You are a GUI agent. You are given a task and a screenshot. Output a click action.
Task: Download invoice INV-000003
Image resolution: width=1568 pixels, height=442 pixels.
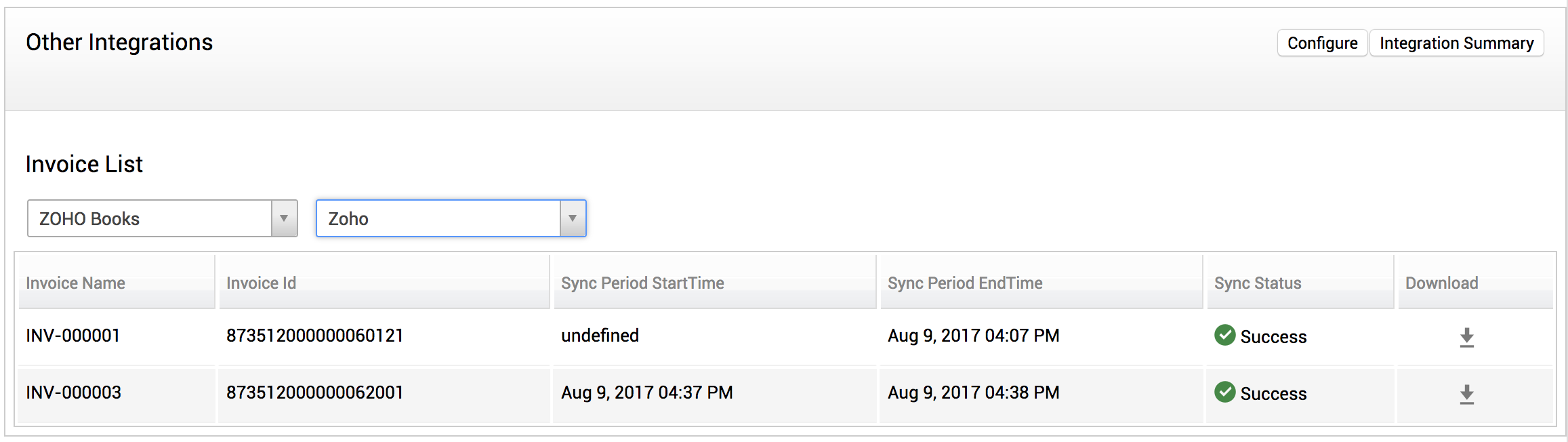(1466, 395)
